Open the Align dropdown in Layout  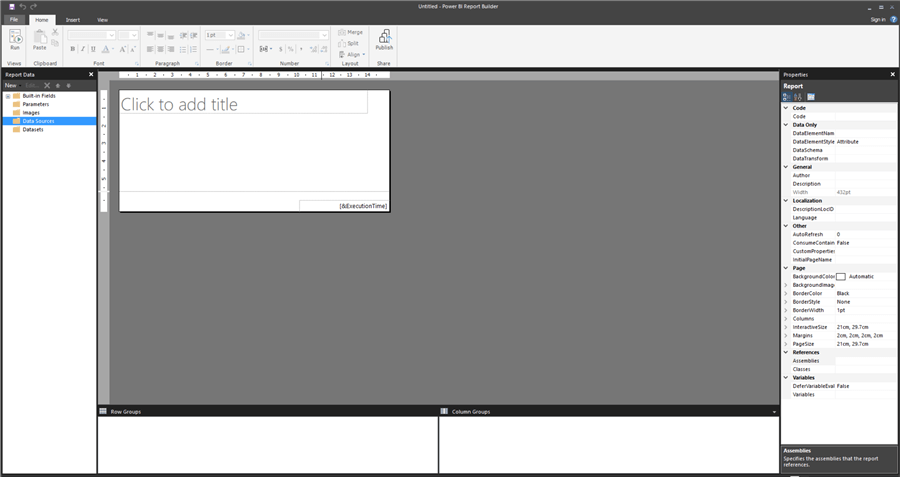tap(352, 55)
